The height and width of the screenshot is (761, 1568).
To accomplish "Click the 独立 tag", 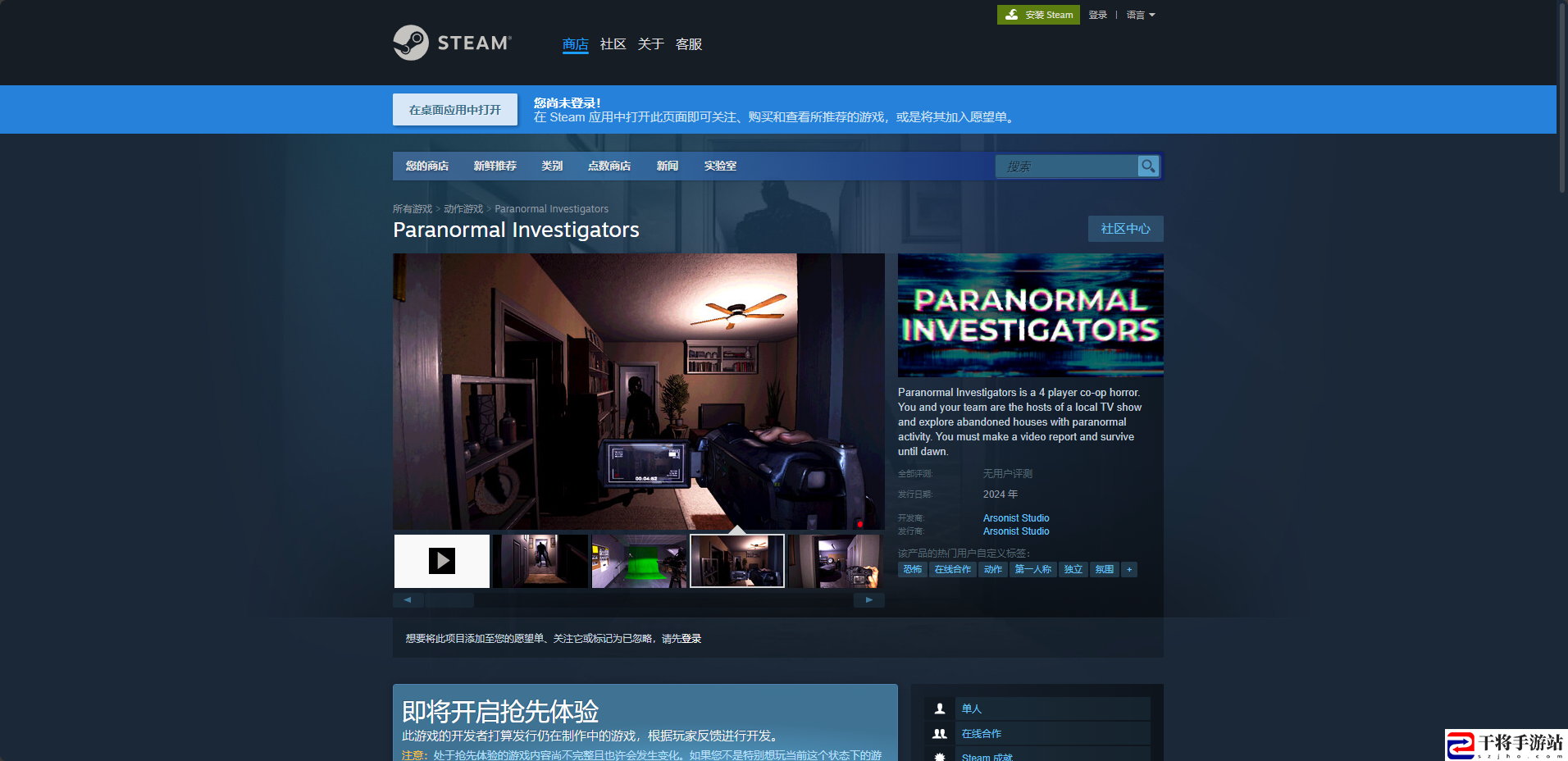I will coord(1073,569).
